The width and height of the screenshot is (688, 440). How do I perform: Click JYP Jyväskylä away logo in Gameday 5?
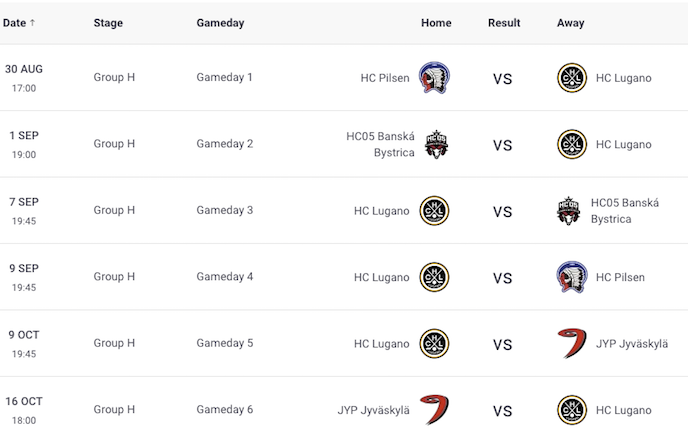pos(572,344)
